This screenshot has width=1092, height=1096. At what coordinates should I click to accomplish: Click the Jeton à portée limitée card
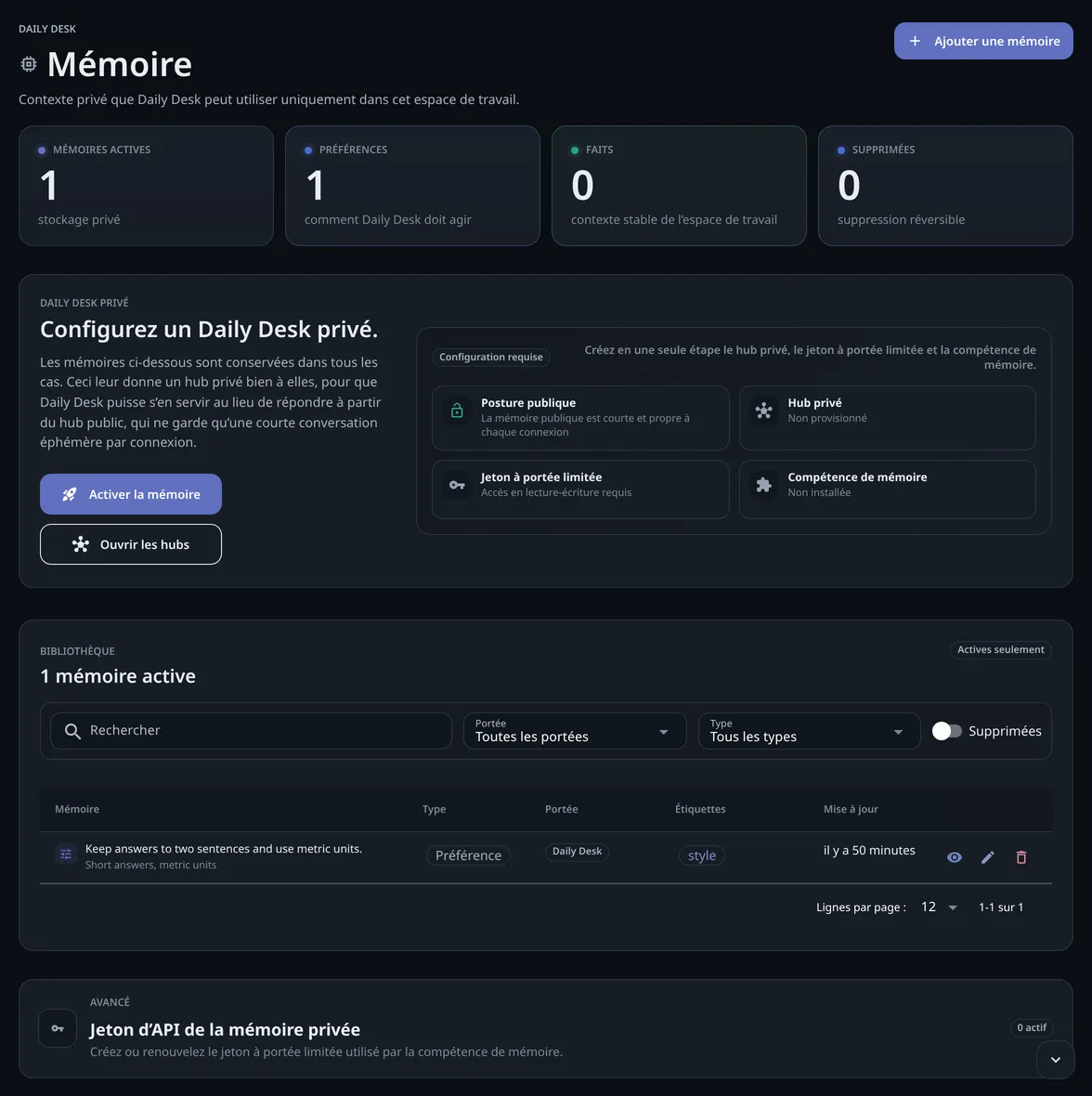pyautogui.click(x=579, y=489)
